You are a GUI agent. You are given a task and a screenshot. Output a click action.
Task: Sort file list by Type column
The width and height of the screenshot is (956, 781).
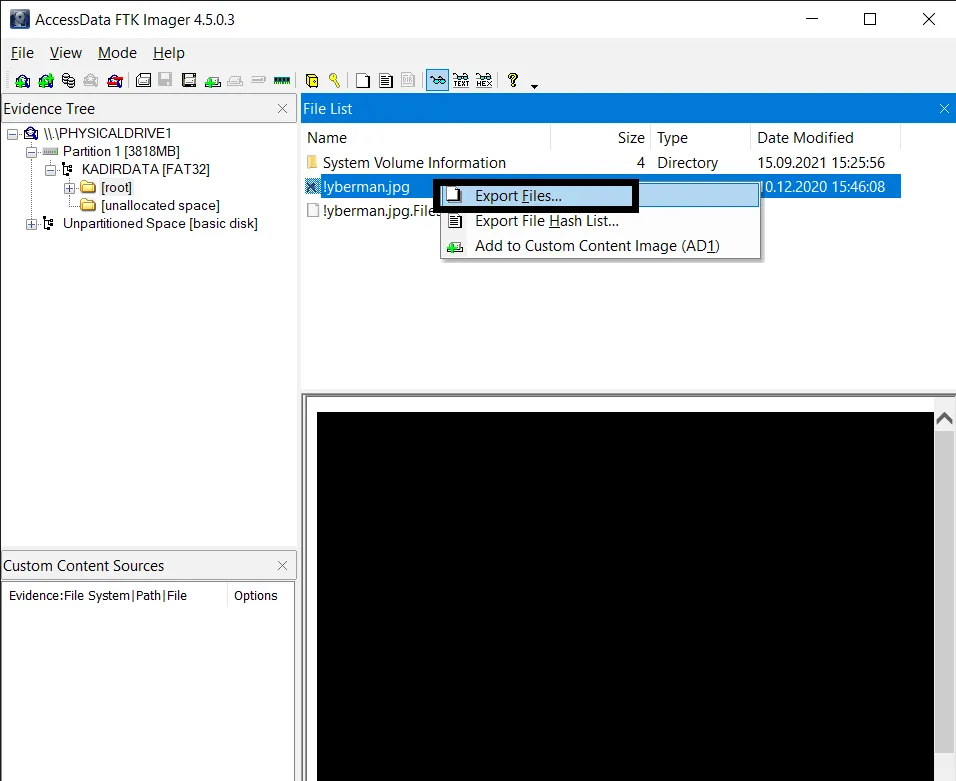point(701,138)
